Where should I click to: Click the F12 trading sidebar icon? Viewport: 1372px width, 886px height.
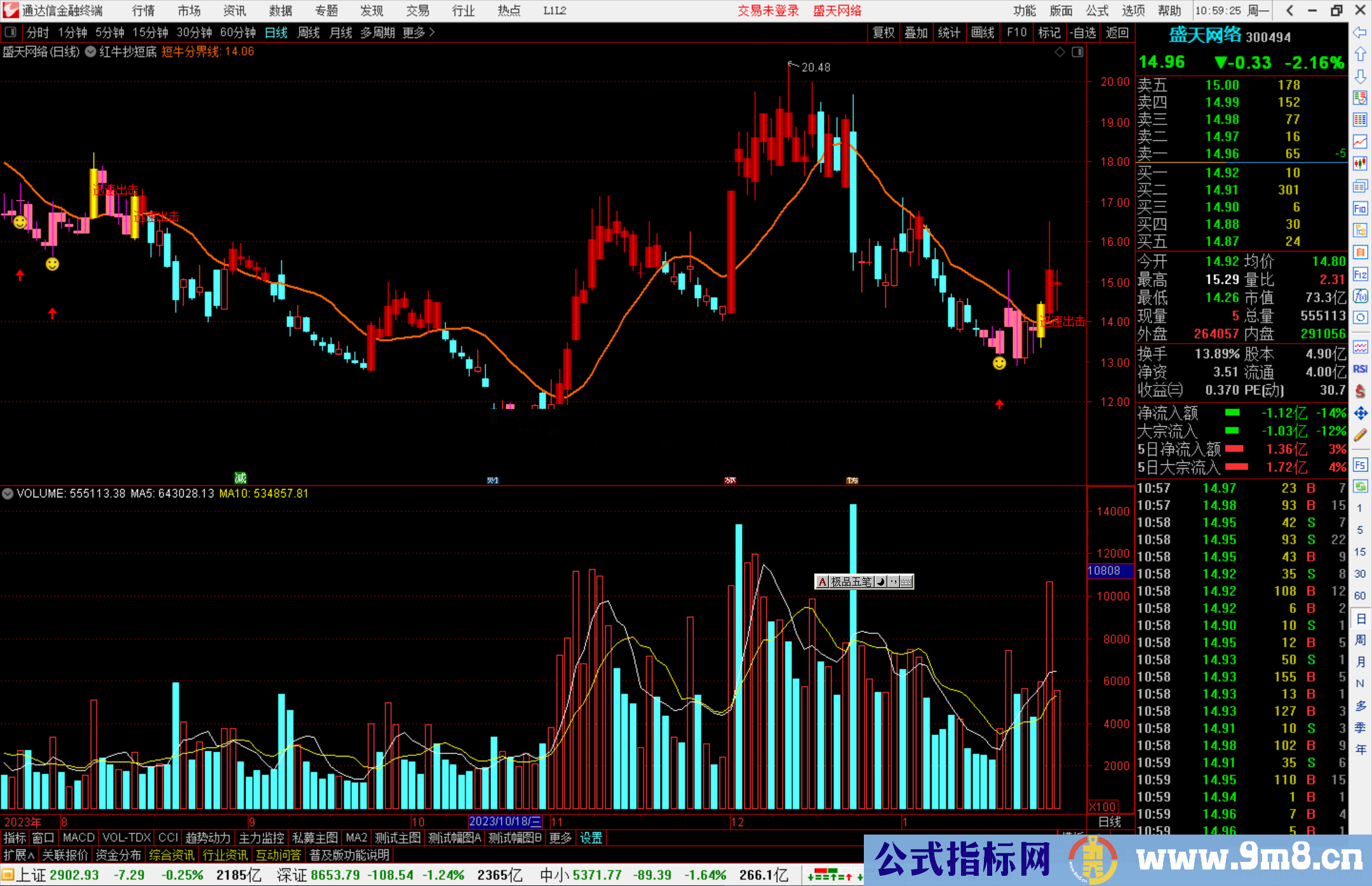1360,274
